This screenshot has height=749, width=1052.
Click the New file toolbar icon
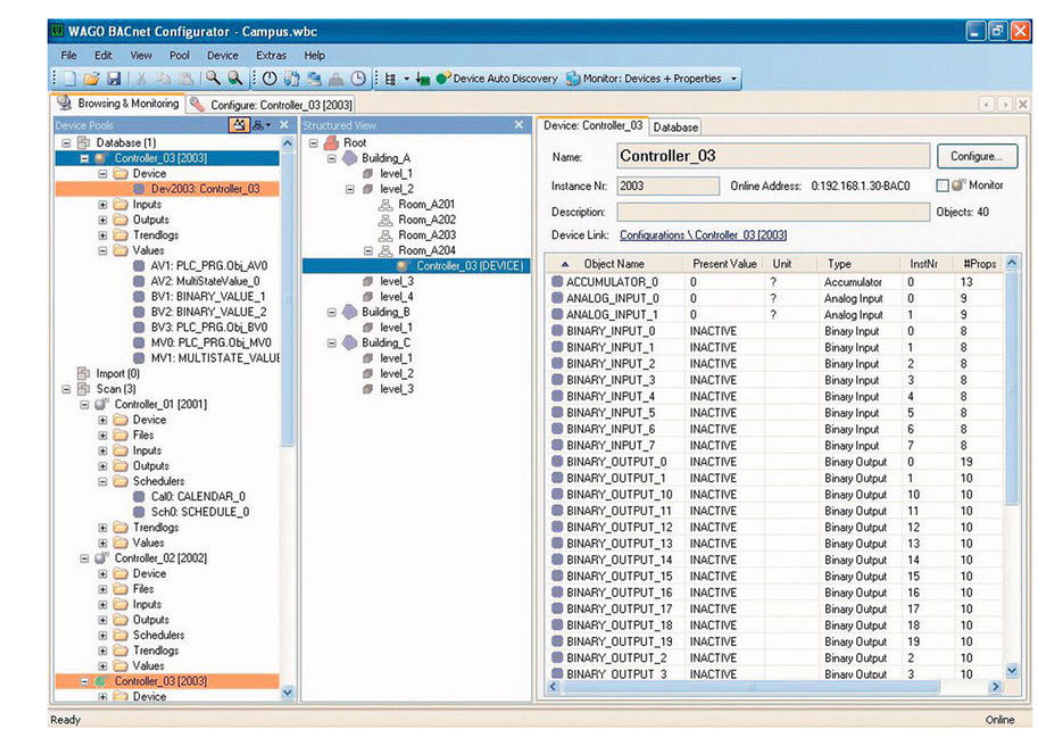click(x=70, y=79)
